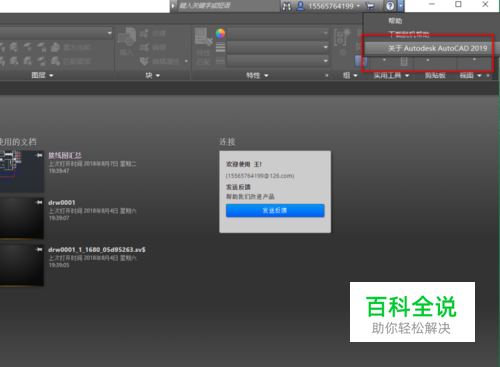
Task: Open recent file drw0001
Action: (62, 202)
